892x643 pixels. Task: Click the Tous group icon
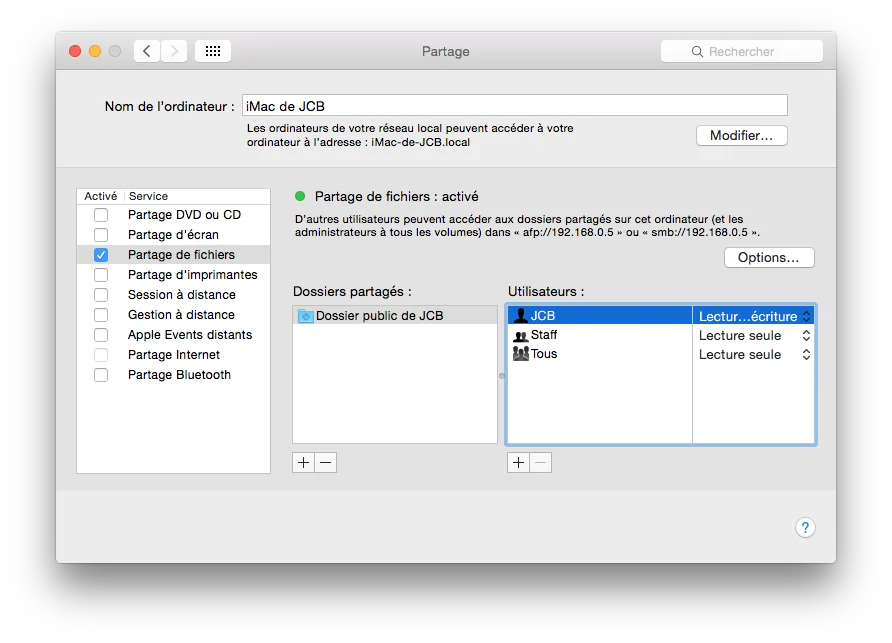pyautogui.click(x=521, y=354)
